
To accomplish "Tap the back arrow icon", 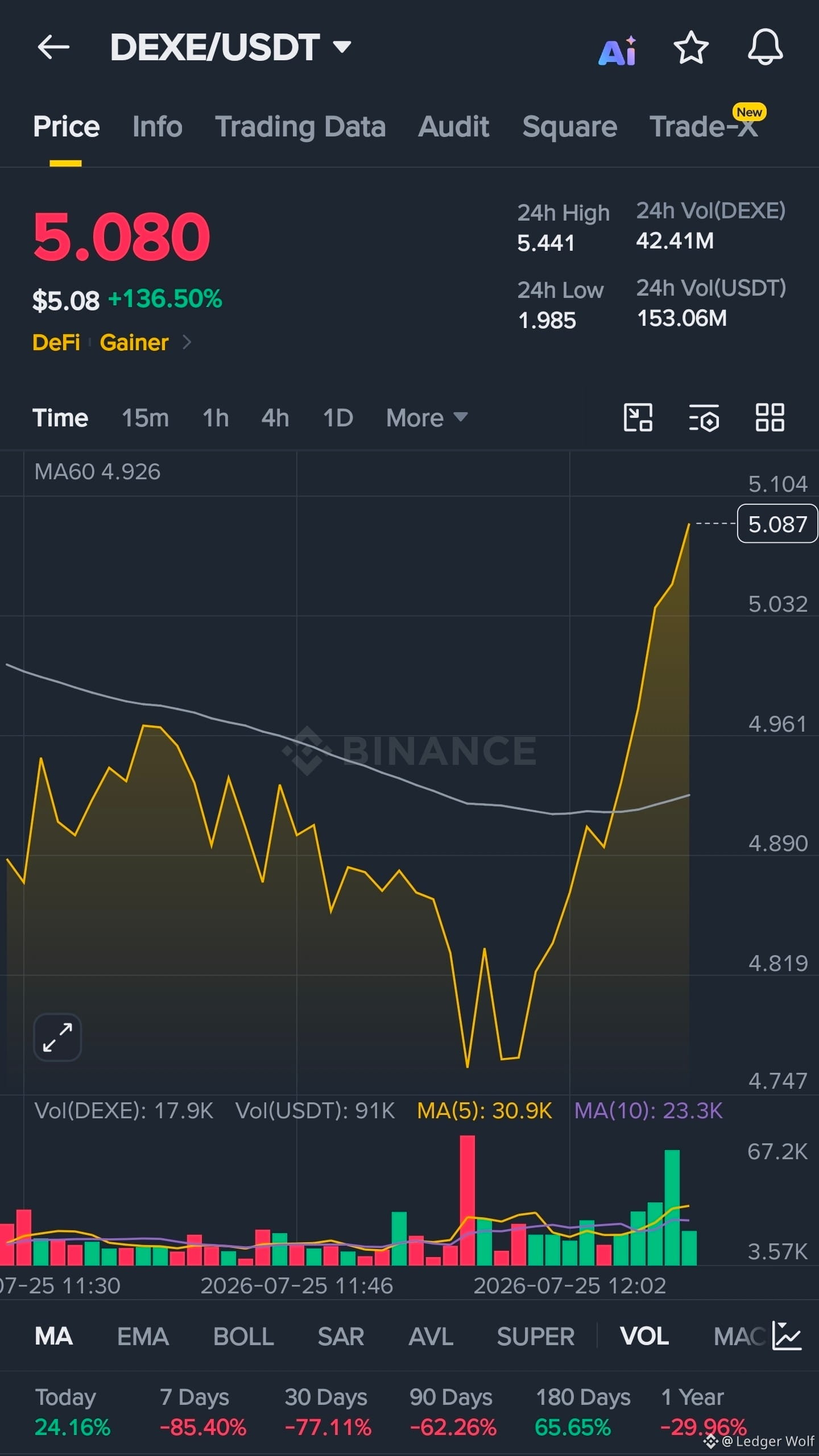I will point(53,47).
